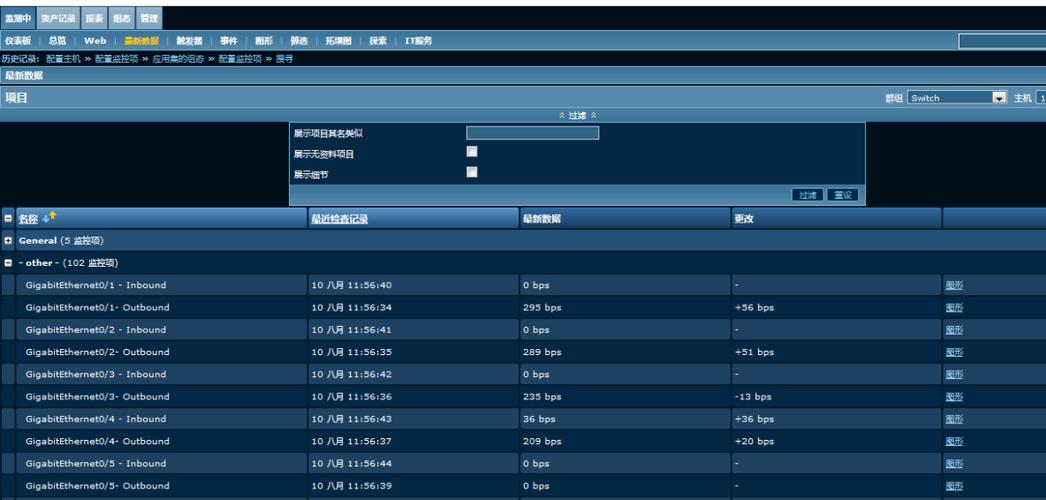The image size is (1046, 500).
Task: Open 图形 link for GigabitEthernet0/2 - Inbound
Action: [954, 330]
